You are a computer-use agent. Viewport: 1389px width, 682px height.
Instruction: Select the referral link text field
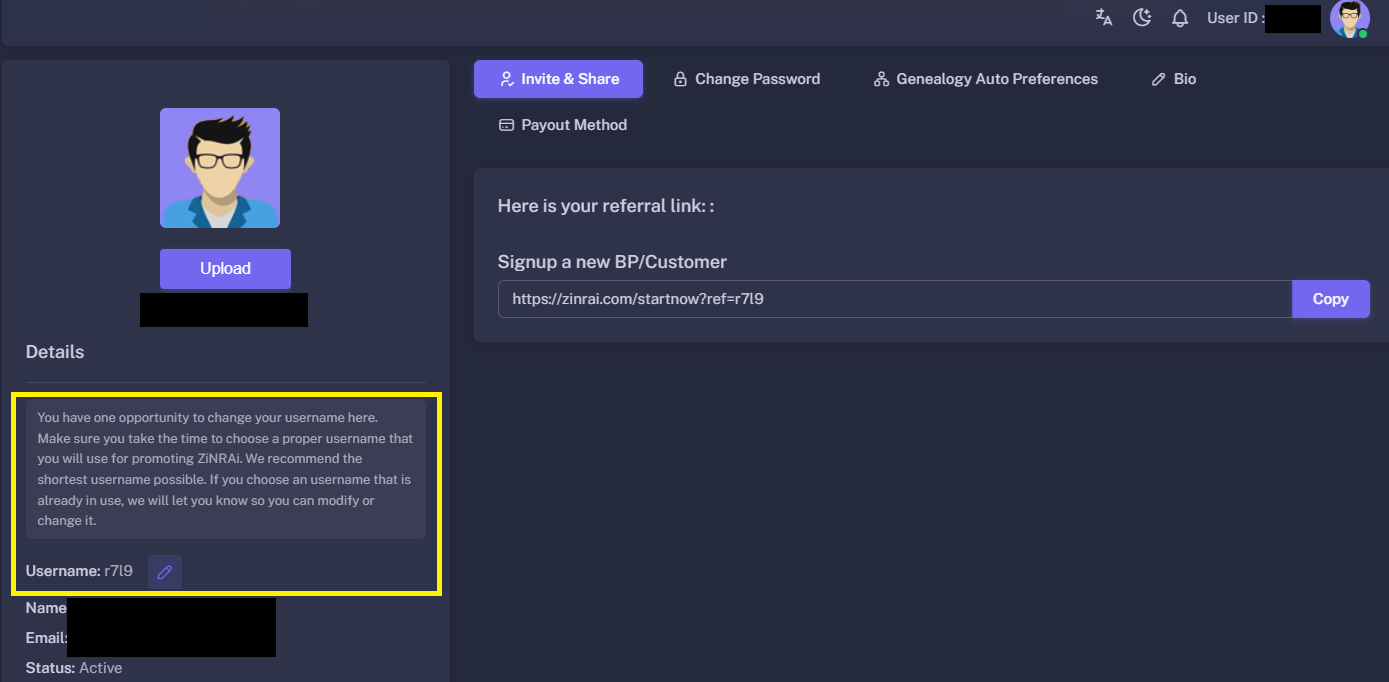(x=895, y=299)
